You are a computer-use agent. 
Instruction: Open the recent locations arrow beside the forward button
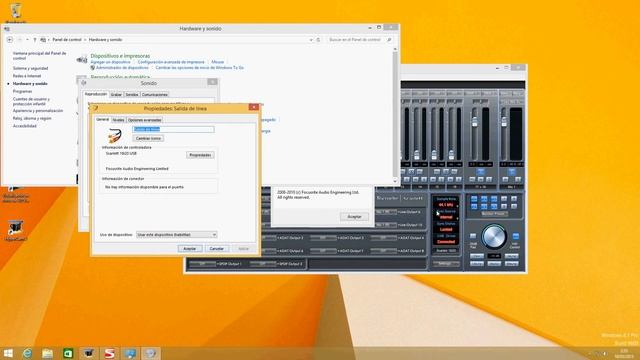[27, 40]
